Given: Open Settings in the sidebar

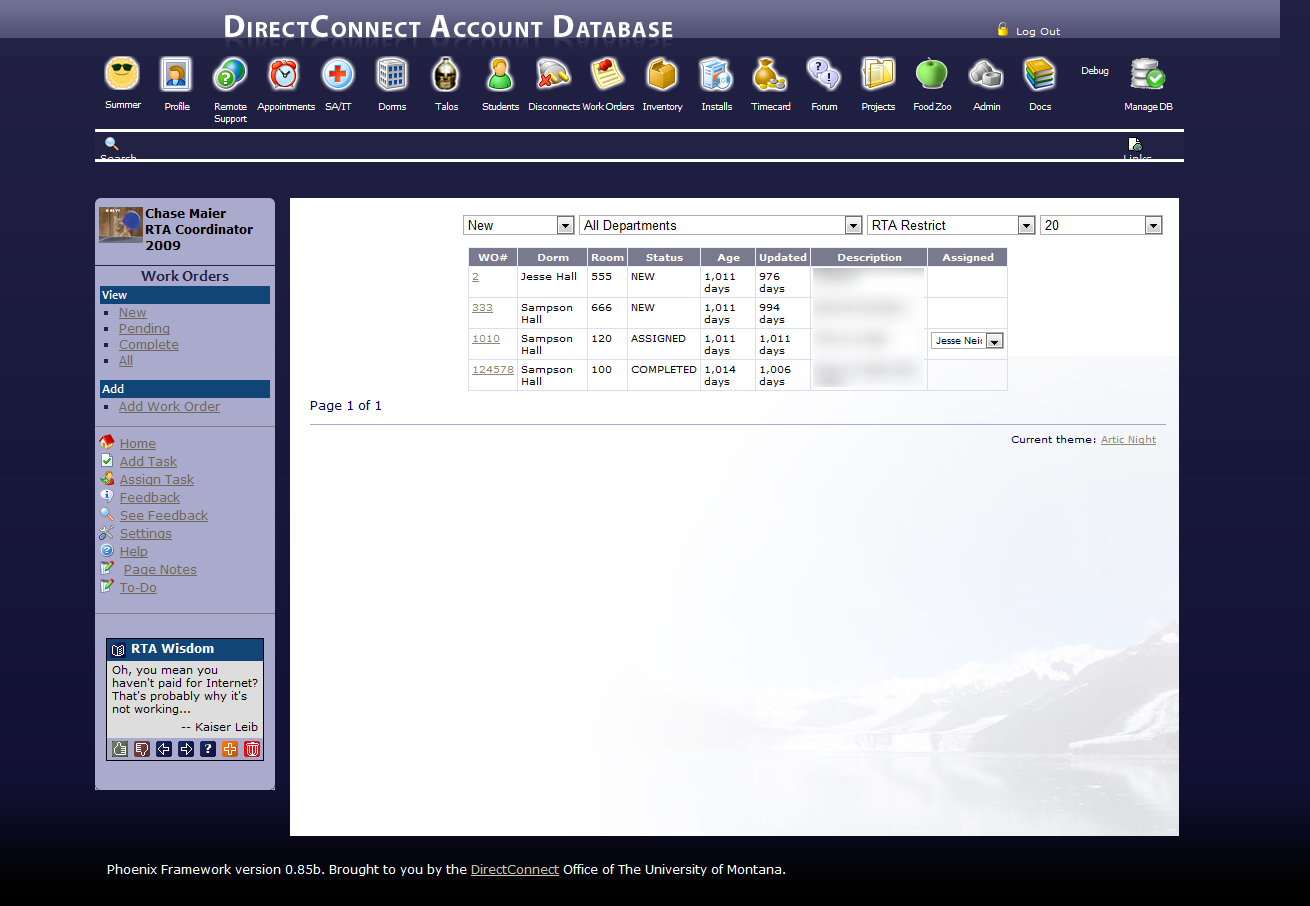Looking at the screenshot, I should [146, 534].
